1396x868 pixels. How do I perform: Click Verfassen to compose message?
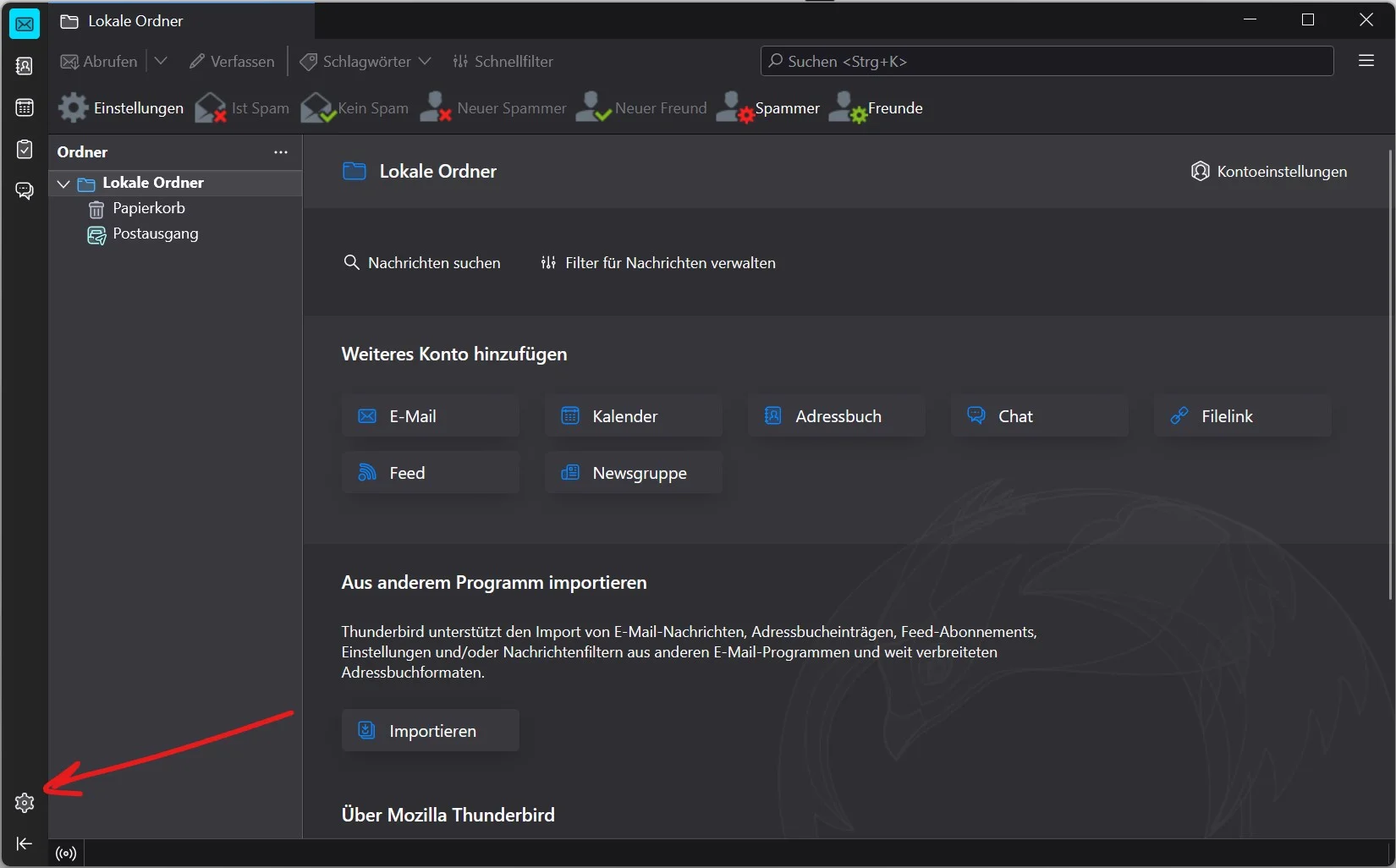[x=232, y=62]
